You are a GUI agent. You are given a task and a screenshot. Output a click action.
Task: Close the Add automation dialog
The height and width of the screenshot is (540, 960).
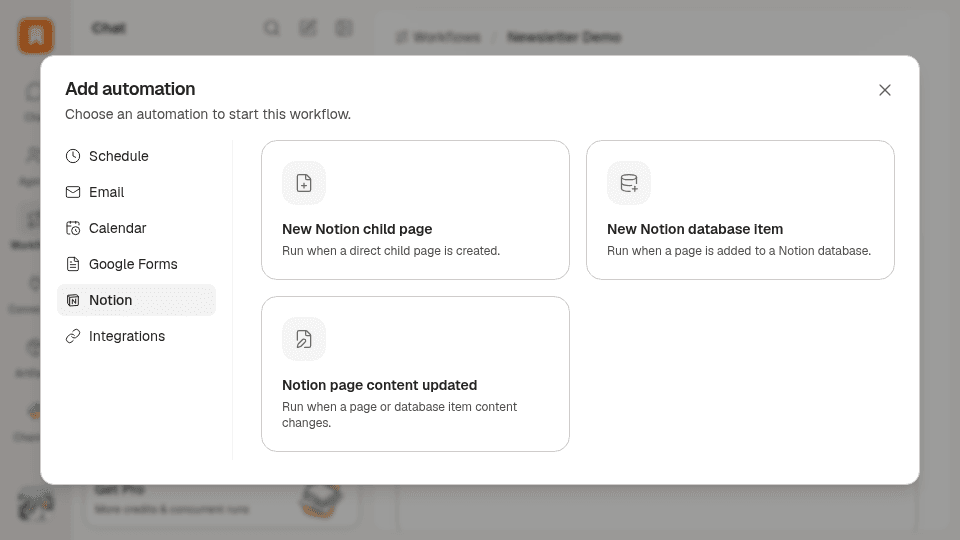pos(885,90)
